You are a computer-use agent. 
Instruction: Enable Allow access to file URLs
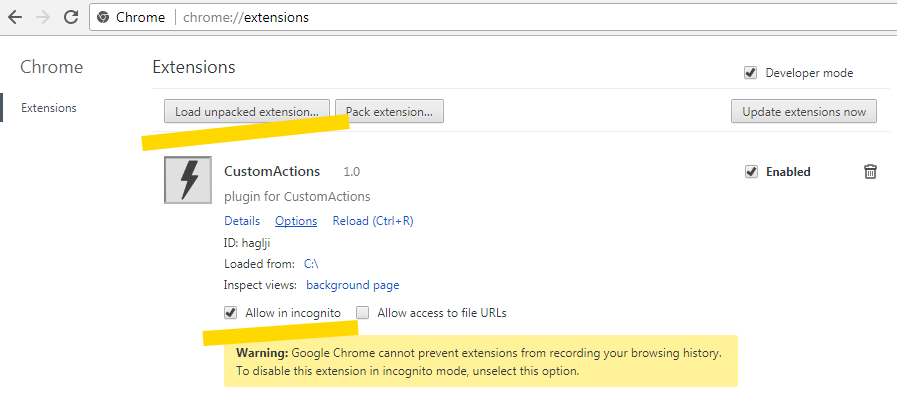[363, 313]
